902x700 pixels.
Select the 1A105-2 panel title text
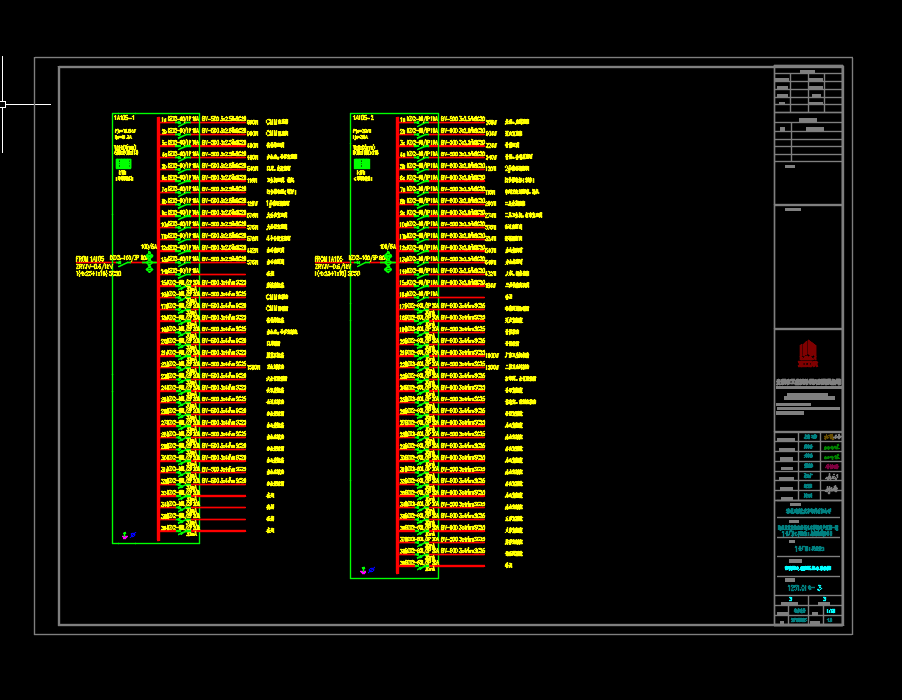click(363, 118)
